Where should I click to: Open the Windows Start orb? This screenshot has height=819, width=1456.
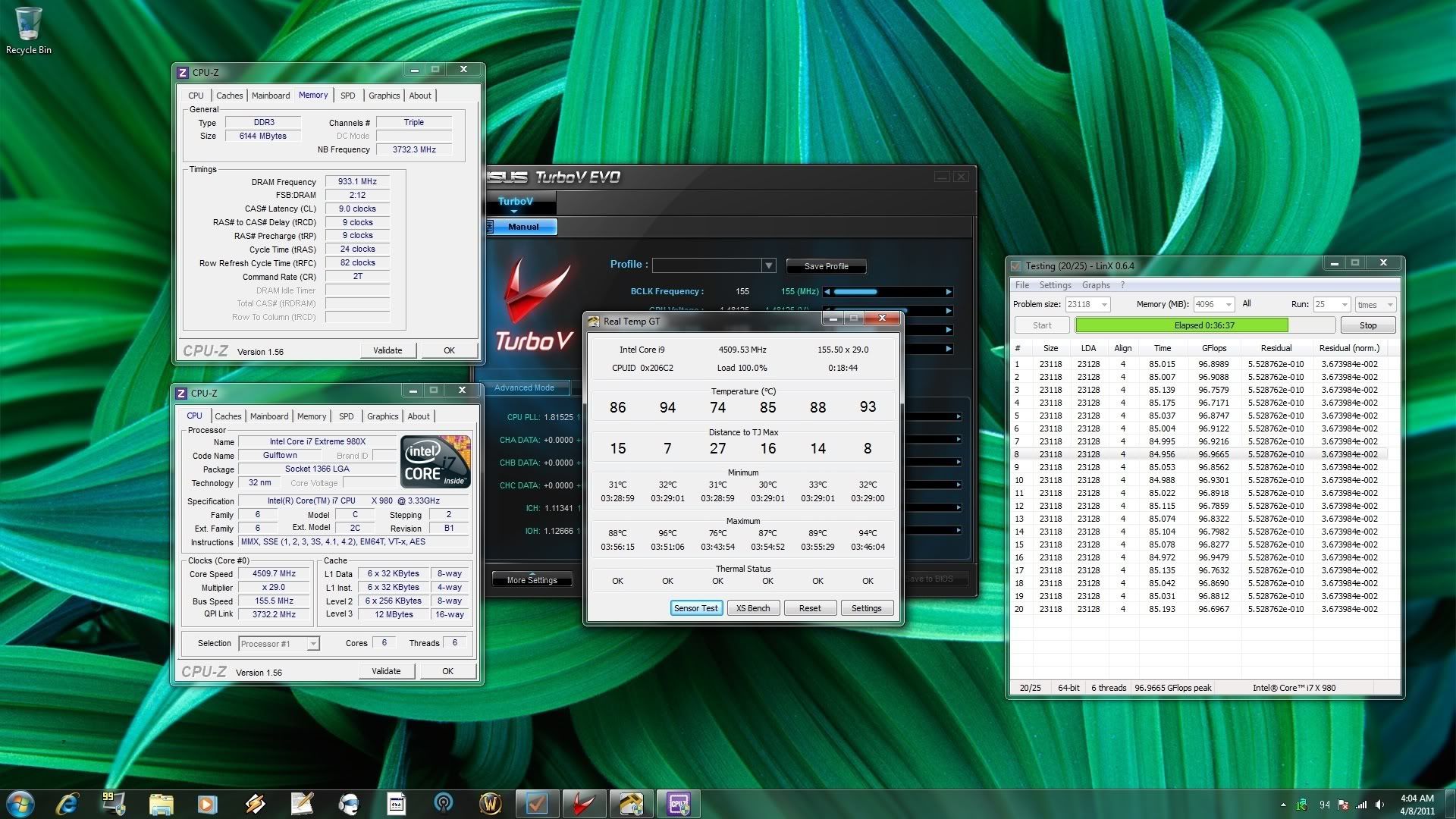pyautogui.click(x=20, y=804)
